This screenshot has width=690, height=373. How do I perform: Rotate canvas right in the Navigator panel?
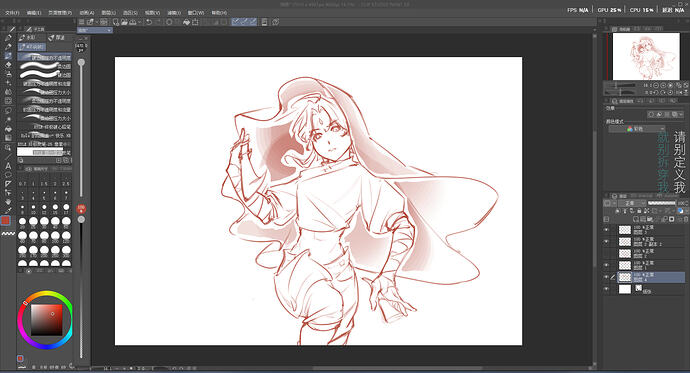663,92
